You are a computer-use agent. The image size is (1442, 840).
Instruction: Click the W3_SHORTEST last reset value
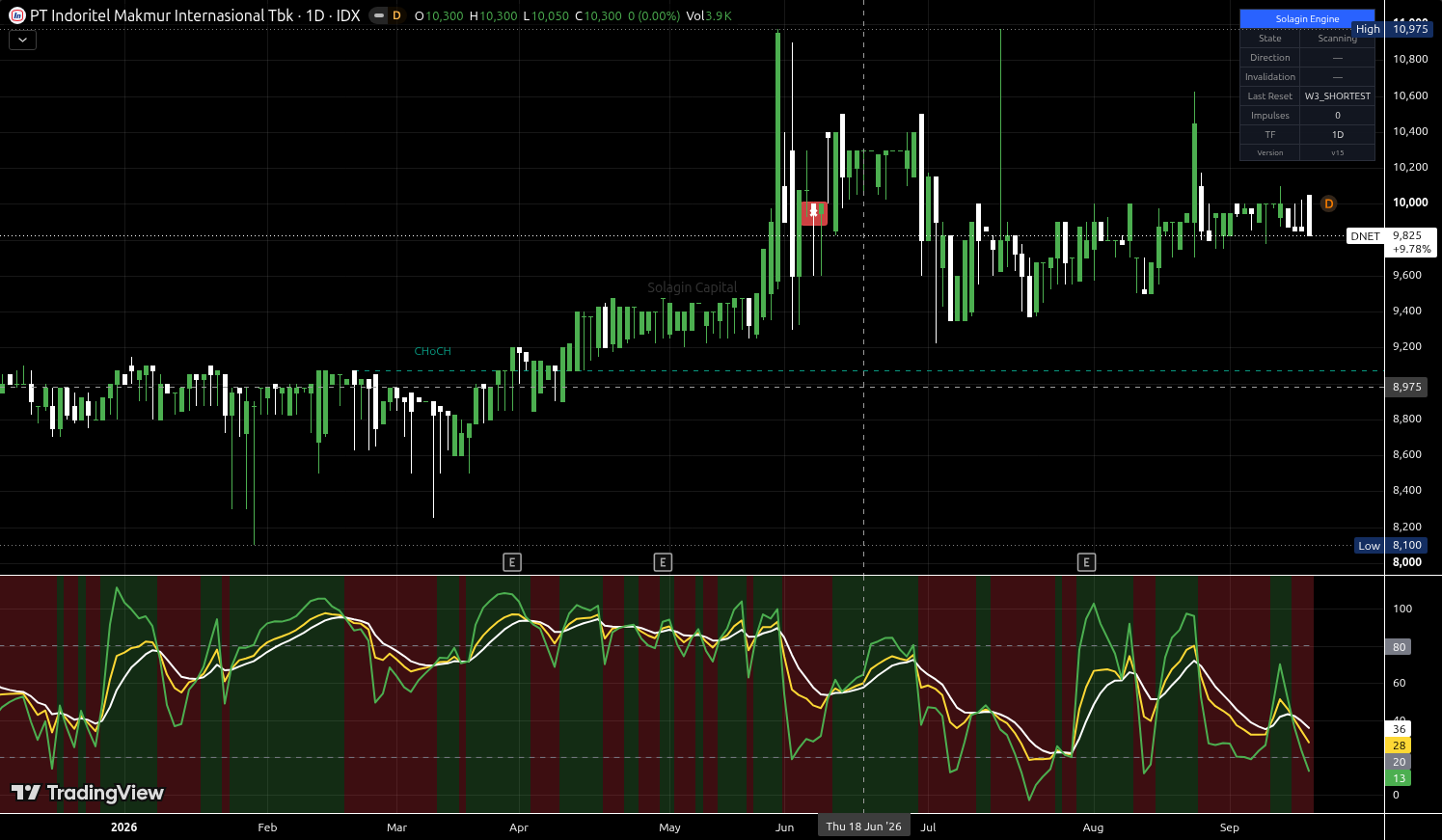pyautogui.click(x=1337, y=96)
